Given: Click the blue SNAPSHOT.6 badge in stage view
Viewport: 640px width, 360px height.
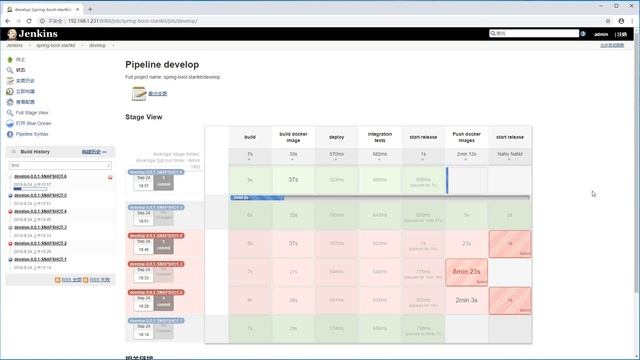Looking at the screenshot, I should (156, 172).
